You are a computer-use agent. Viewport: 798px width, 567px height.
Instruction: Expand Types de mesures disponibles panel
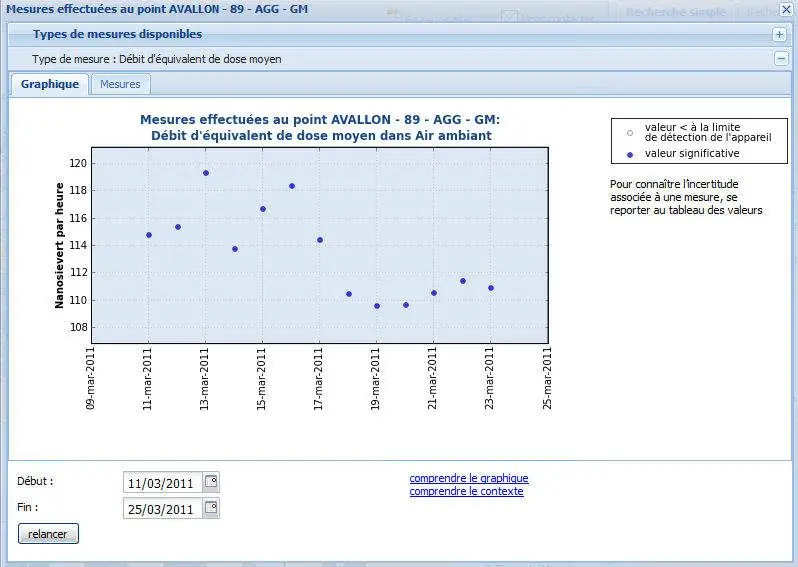point(779,35)
